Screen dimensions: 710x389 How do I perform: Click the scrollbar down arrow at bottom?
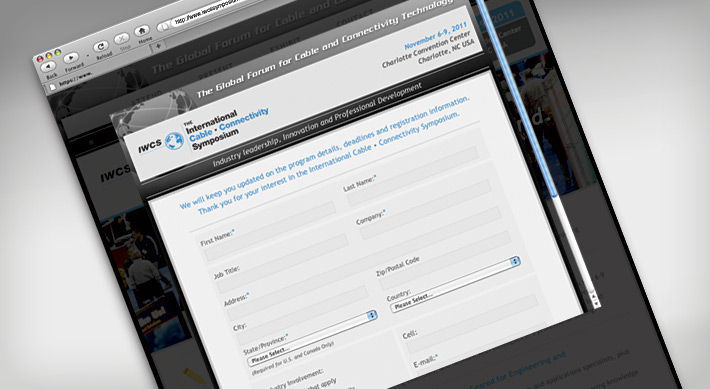[x=596, y=303]
